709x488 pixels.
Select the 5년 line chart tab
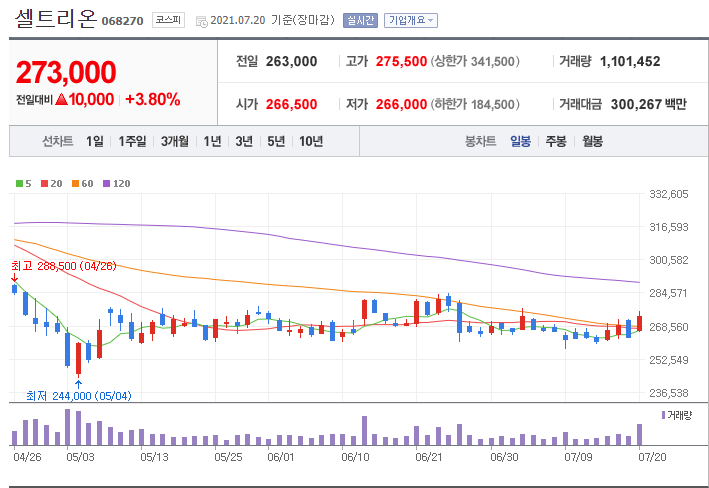click(x=276, y=142)
